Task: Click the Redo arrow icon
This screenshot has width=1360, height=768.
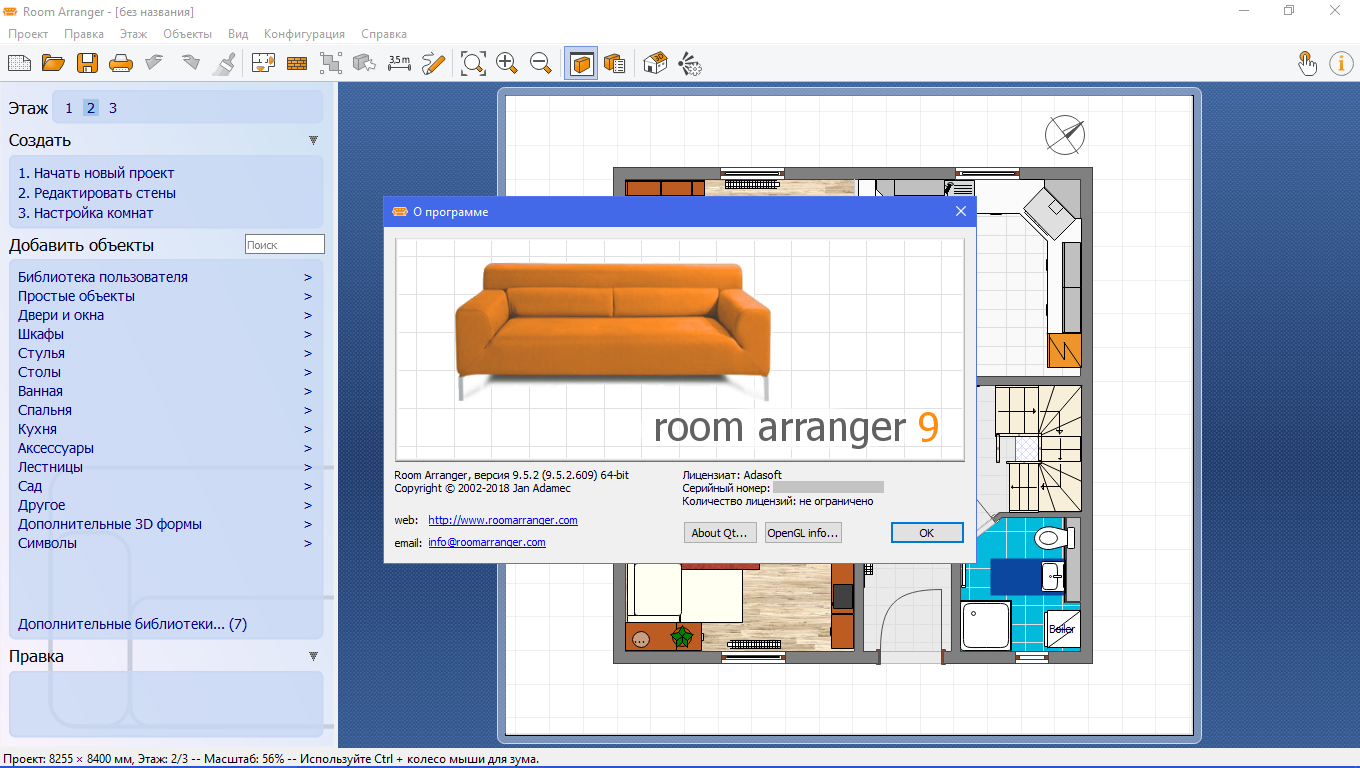Action: point(190,63)
